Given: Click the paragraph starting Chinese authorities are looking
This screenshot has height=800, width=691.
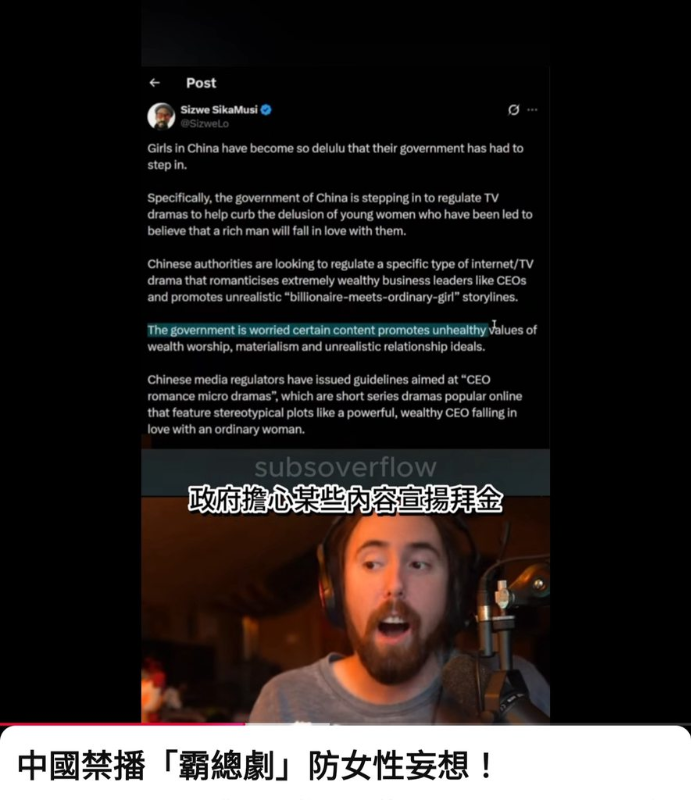Looking at the screenshot, I should click(x=340, y=281).
